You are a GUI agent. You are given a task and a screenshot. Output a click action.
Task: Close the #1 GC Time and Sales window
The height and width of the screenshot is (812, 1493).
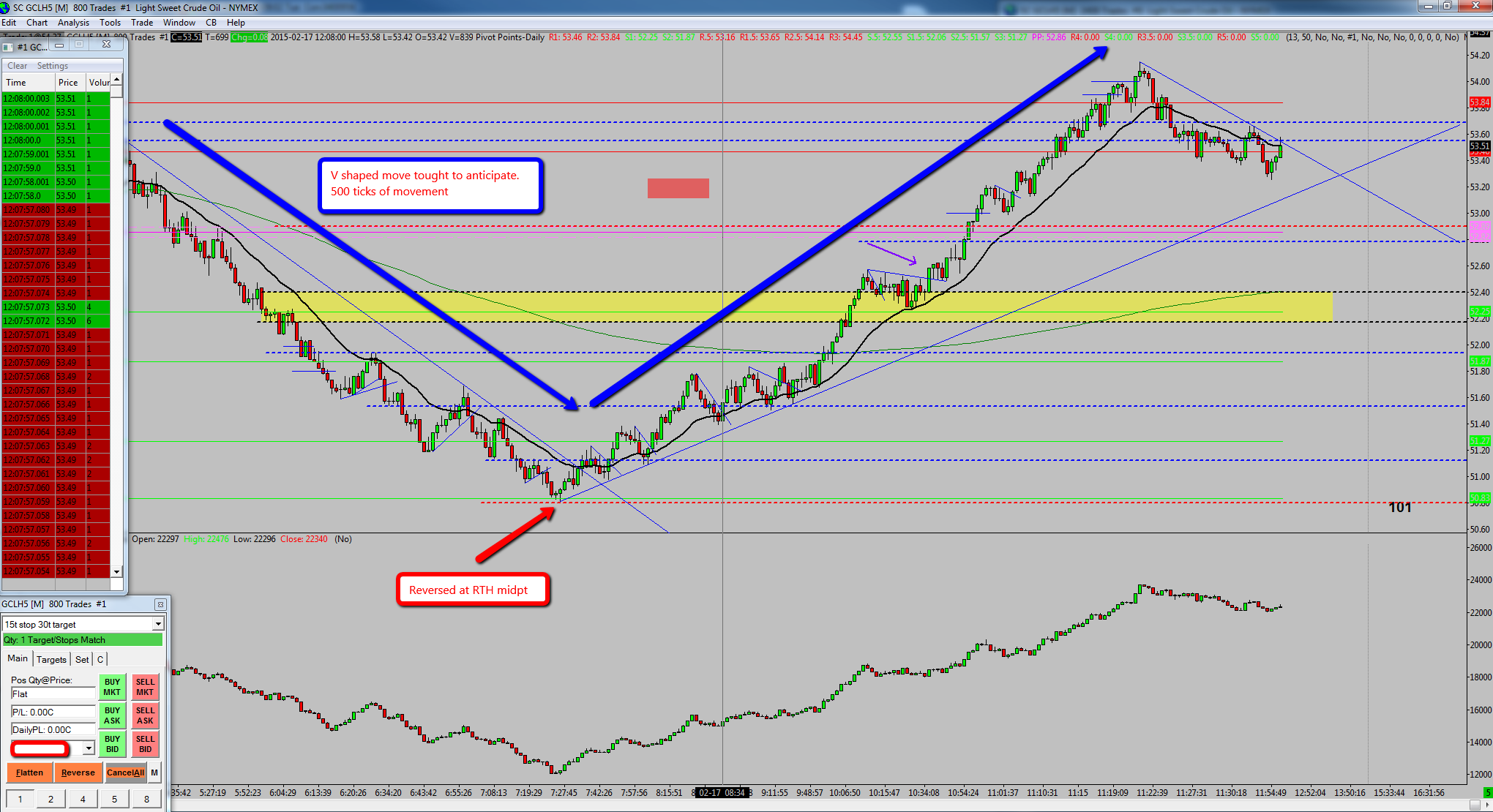(106, 45)
